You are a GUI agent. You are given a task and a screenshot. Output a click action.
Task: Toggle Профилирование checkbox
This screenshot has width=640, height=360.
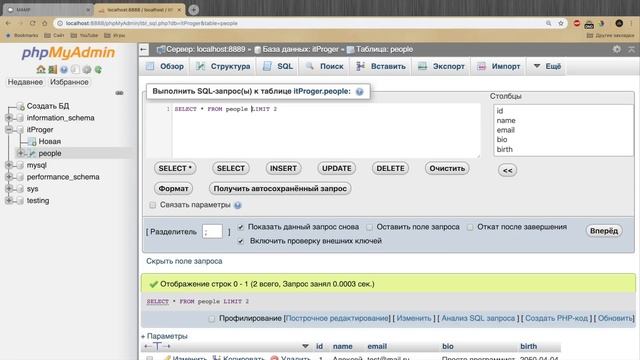211,318
